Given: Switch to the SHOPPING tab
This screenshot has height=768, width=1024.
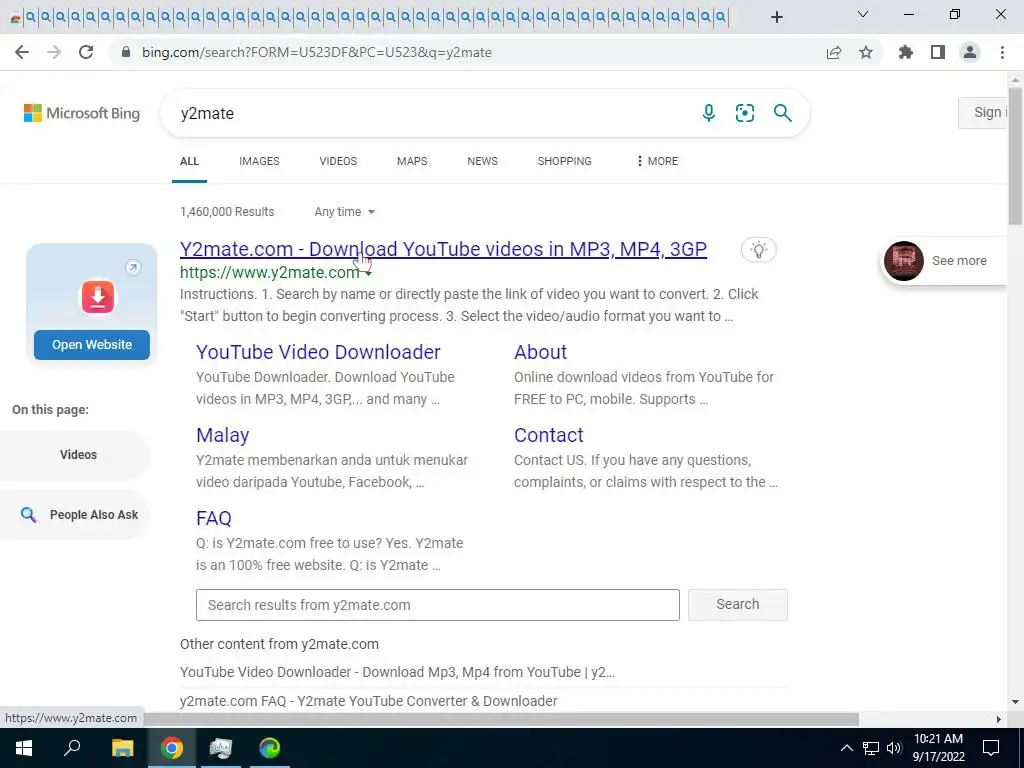Looking at the screenshot, I should [564, 161].
